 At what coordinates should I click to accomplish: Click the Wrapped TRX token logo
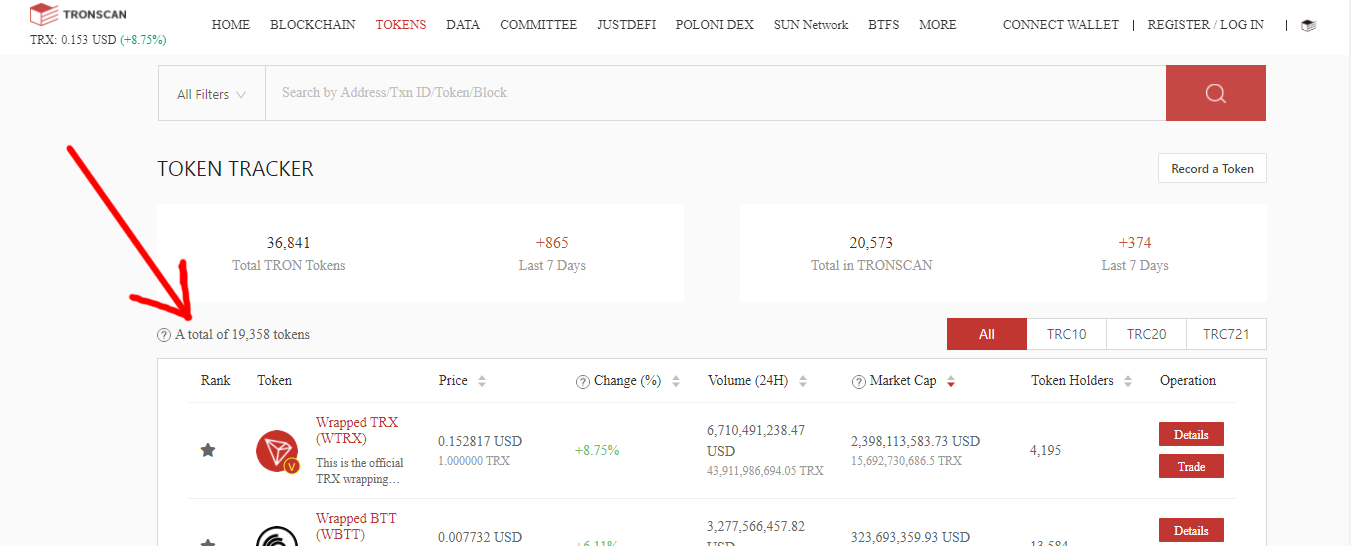(x=277, y=451)
